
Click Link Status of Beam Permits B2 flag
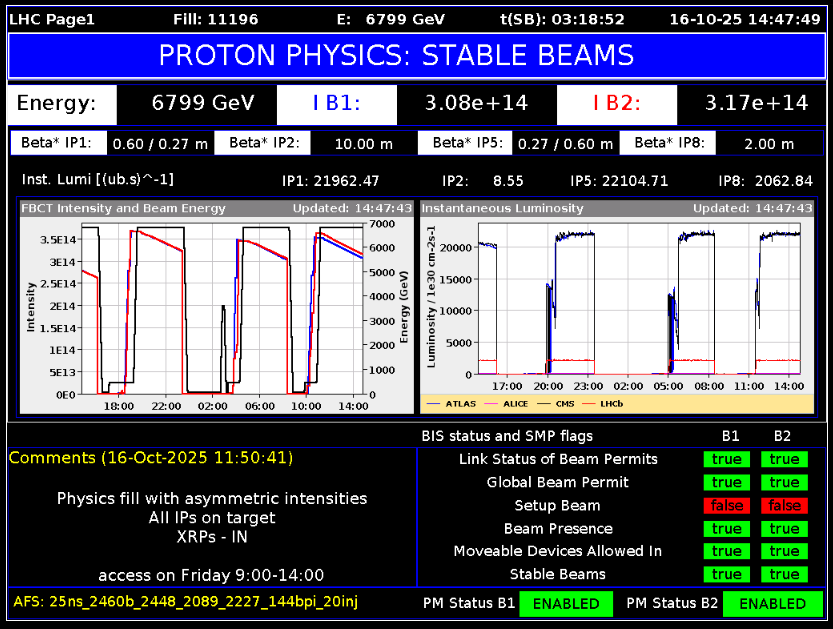coord(784,460)
